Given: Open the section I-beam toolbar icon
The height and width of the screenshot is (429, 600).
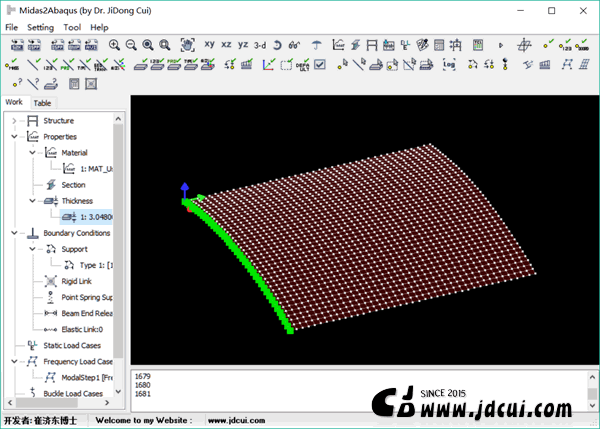Looking at the screenshot, I should 355,45.
